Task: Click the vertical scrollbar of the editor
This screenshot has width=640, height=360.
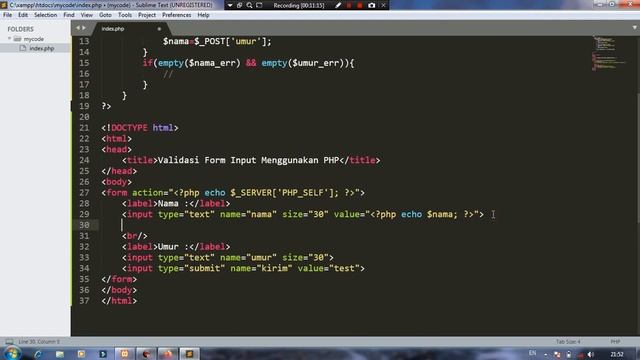Action: click(638, 158)
